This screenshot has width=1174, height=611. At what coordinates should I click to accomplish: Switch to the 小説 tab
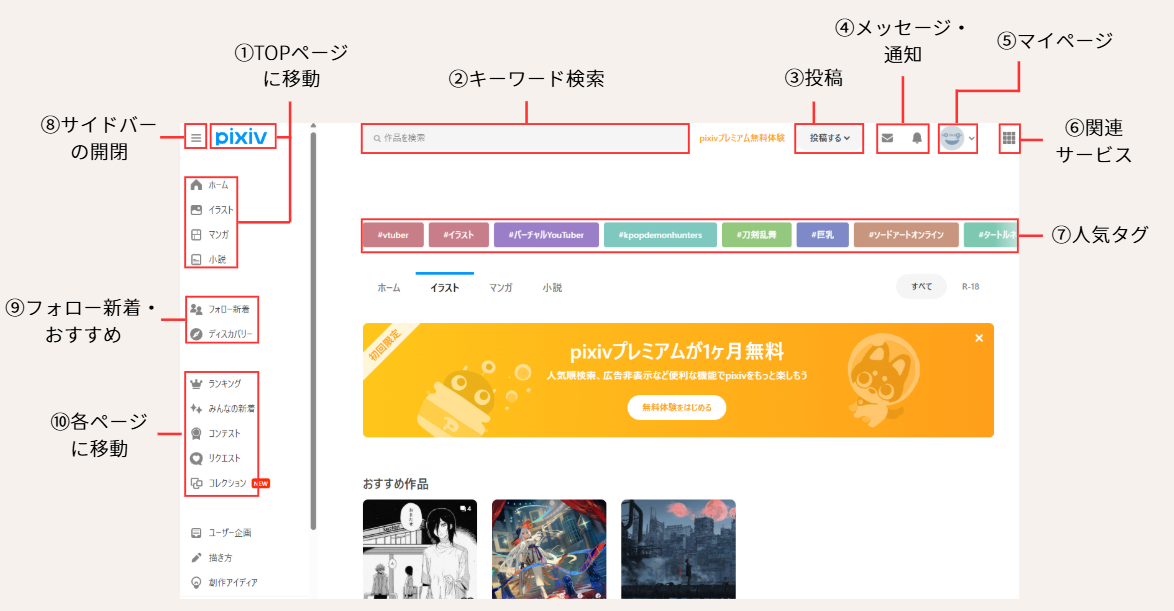pyautogui.click(x=552, y=288)
